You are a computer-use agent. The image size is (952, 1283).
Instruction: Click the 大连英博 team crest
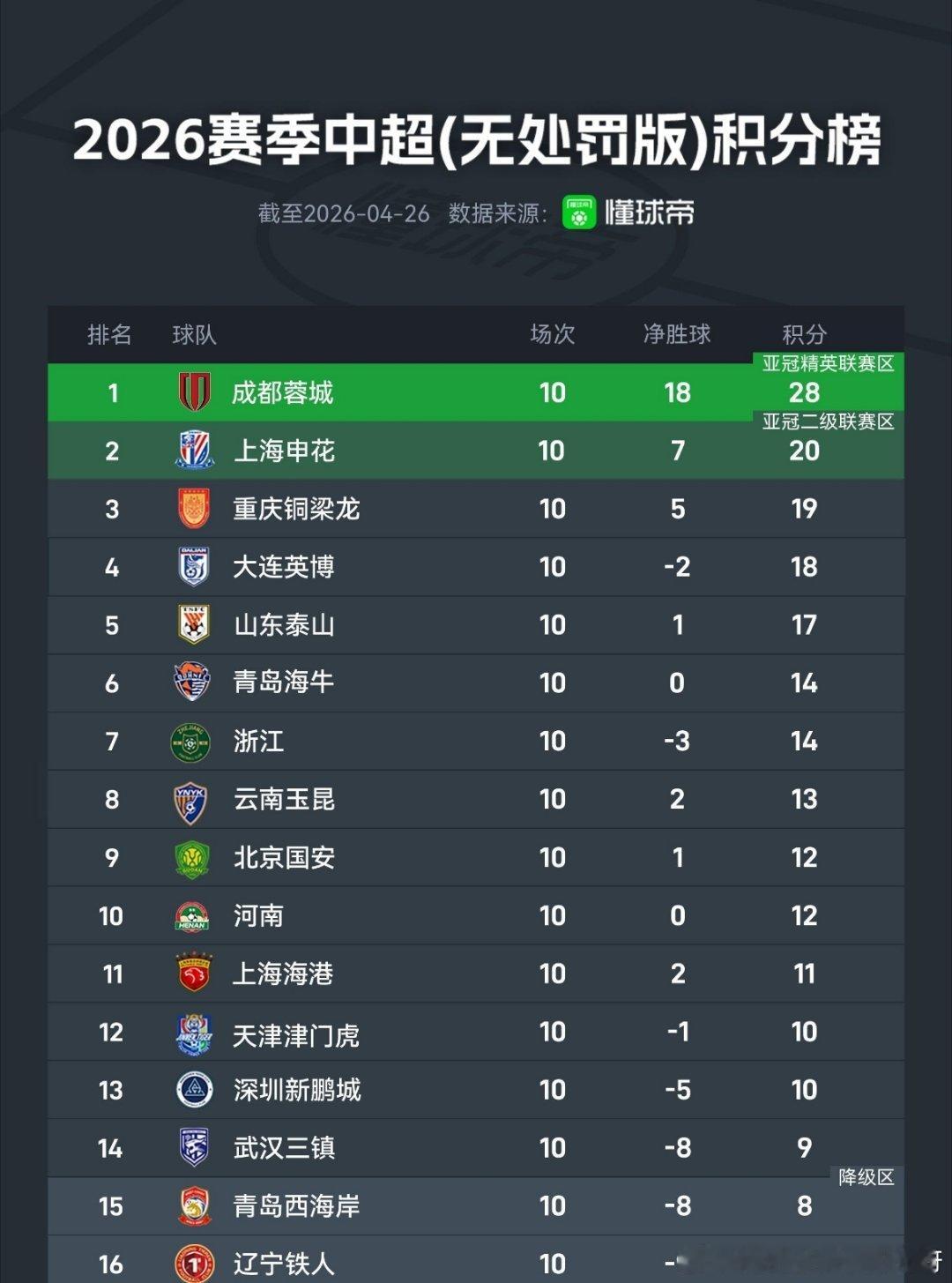pyautogui.click(x=194, y=566)
